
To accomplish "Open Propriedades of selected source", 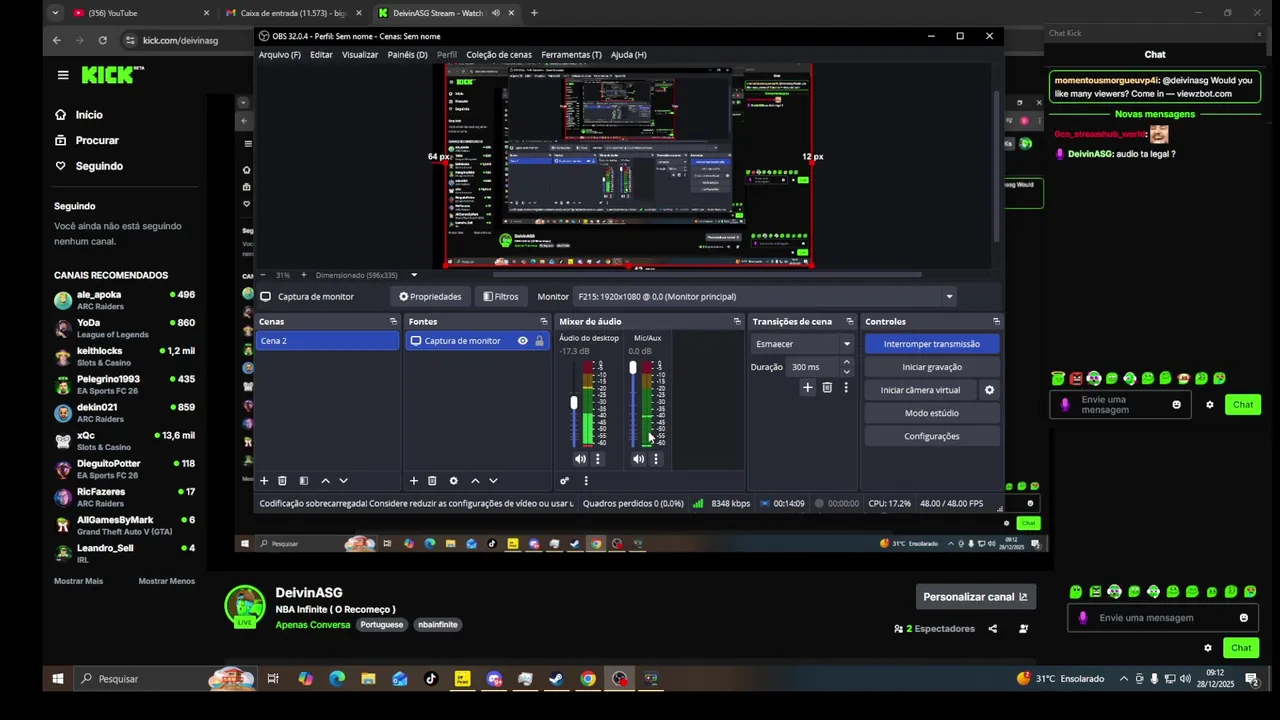I will coord(430,297).
